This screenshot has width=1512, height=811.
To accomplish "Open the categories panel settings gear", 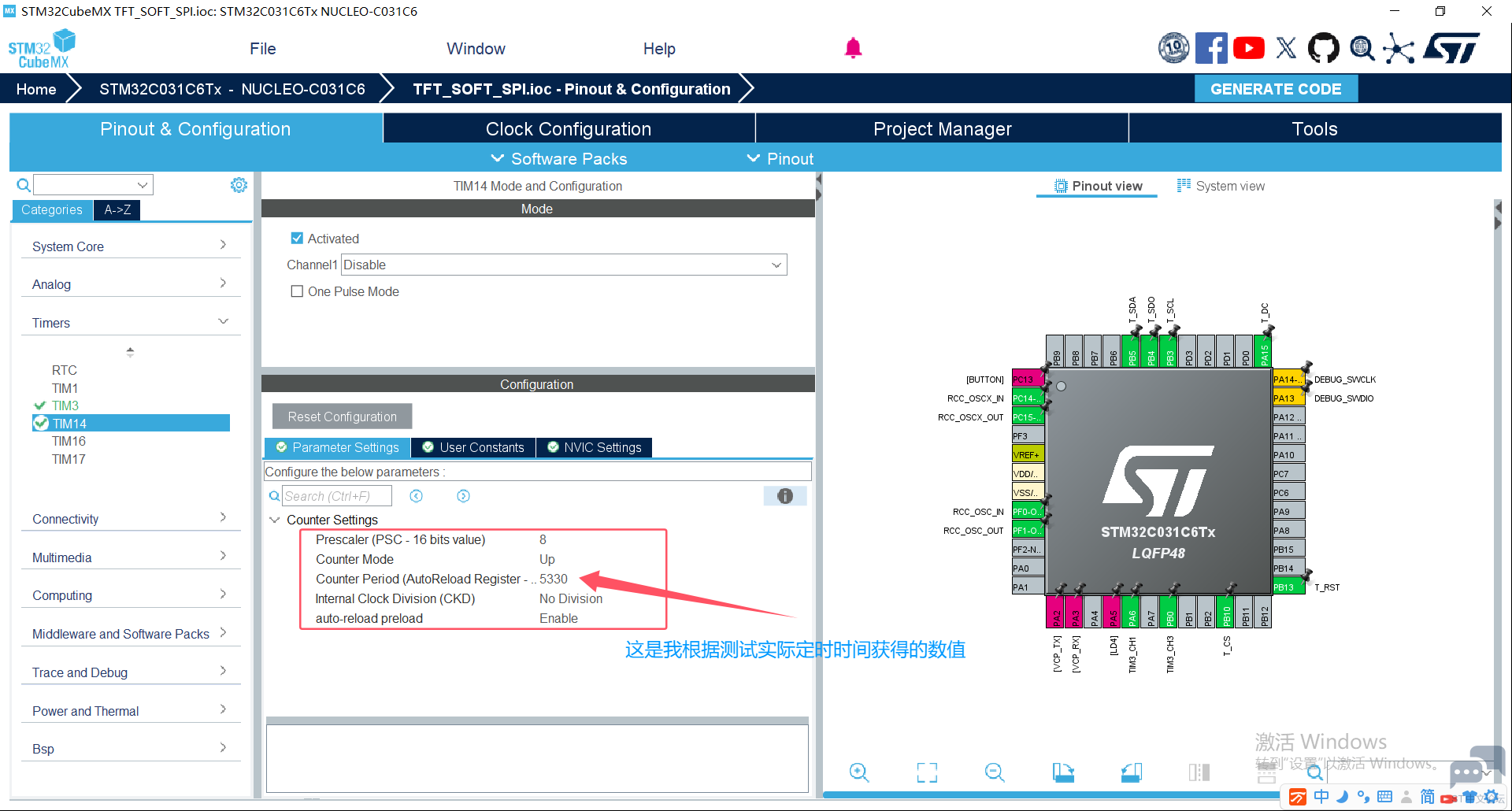I will [239, 185].
